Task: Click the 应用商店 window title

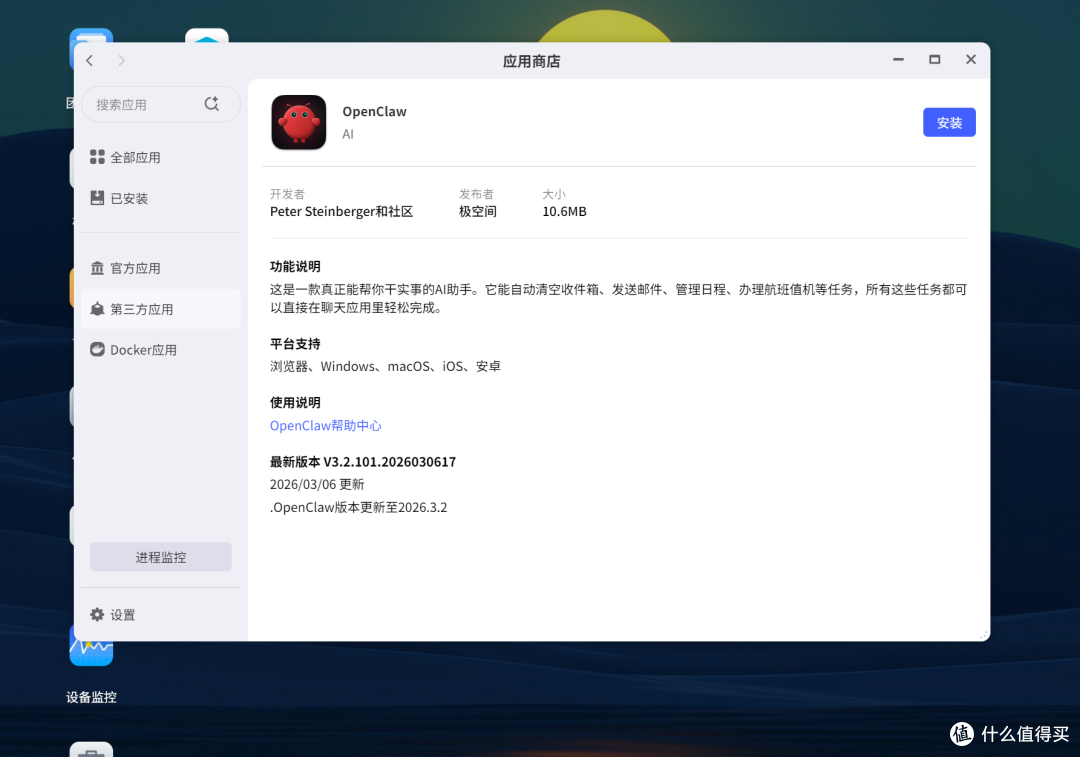Action: point(531,61)
